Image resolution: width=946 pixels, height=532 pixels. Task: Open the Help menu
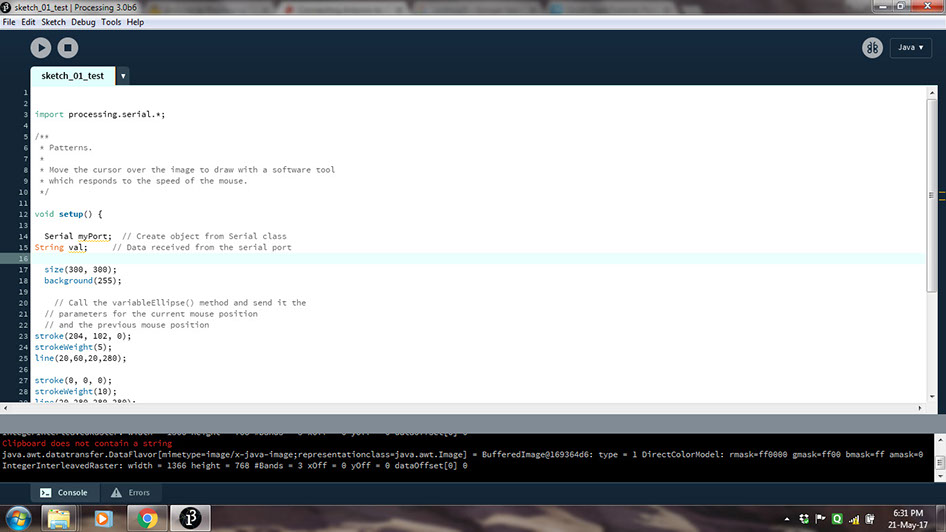(x=135, y=22)
